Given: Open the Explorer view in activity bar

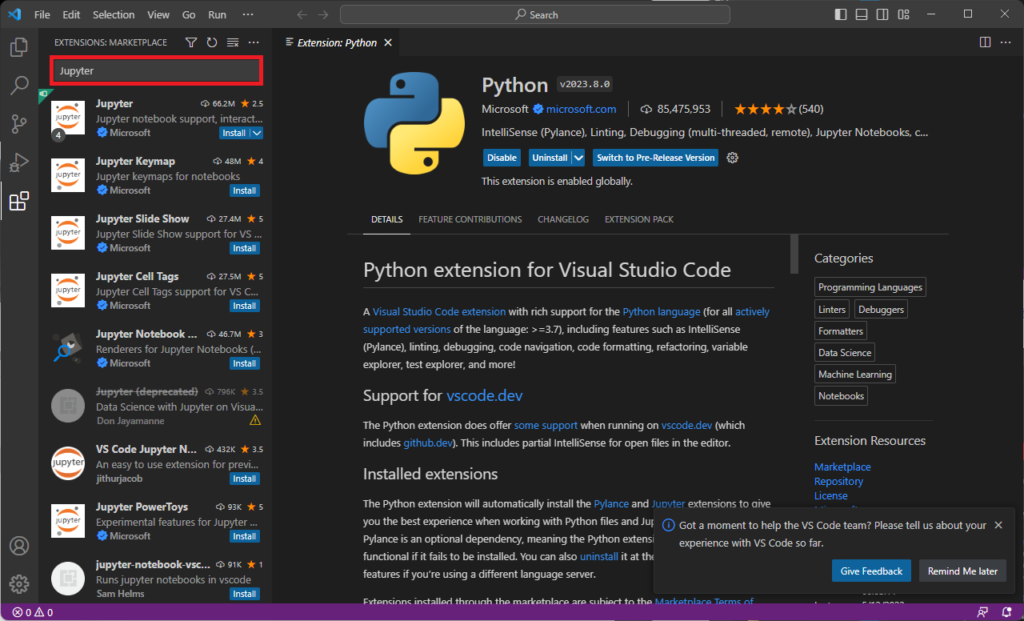Looking at the screenshot, I should pos(19,47).
